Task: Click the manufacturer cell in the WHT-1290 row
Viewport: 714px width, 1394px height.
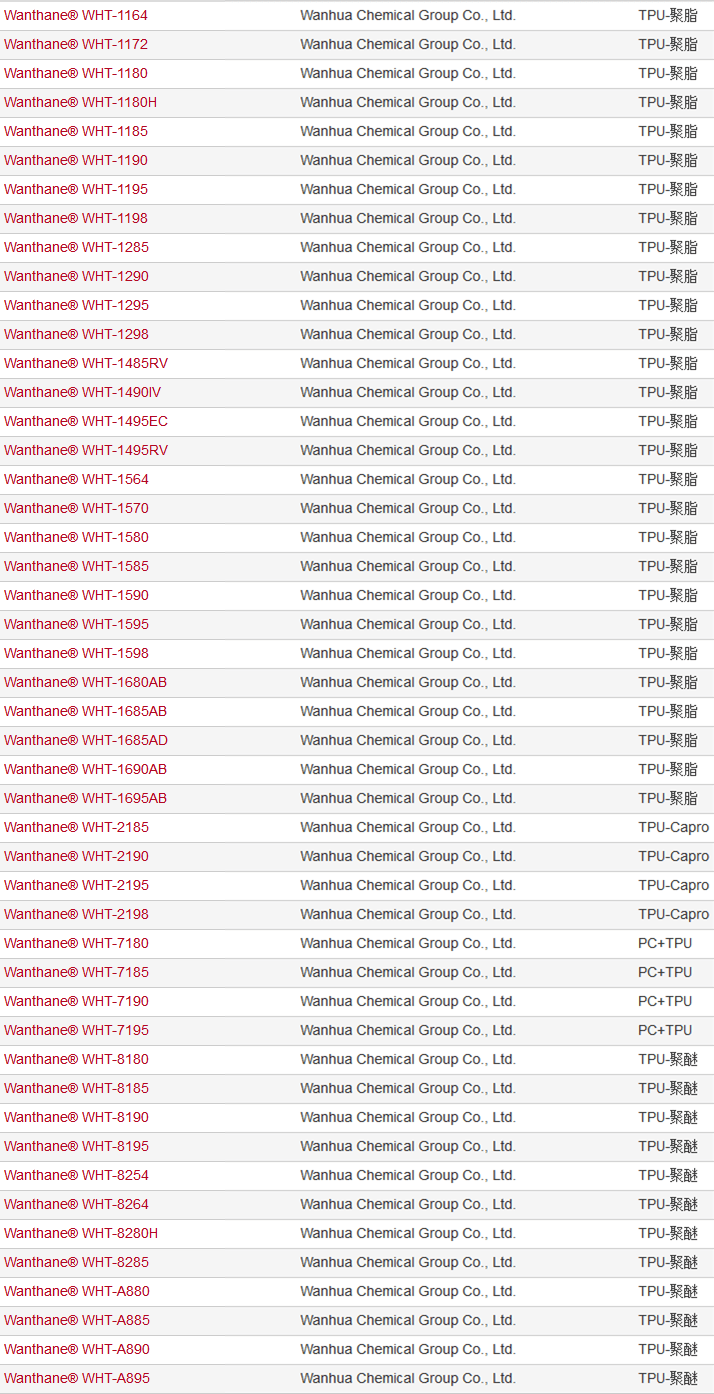Action: click(x=408, y=276)
